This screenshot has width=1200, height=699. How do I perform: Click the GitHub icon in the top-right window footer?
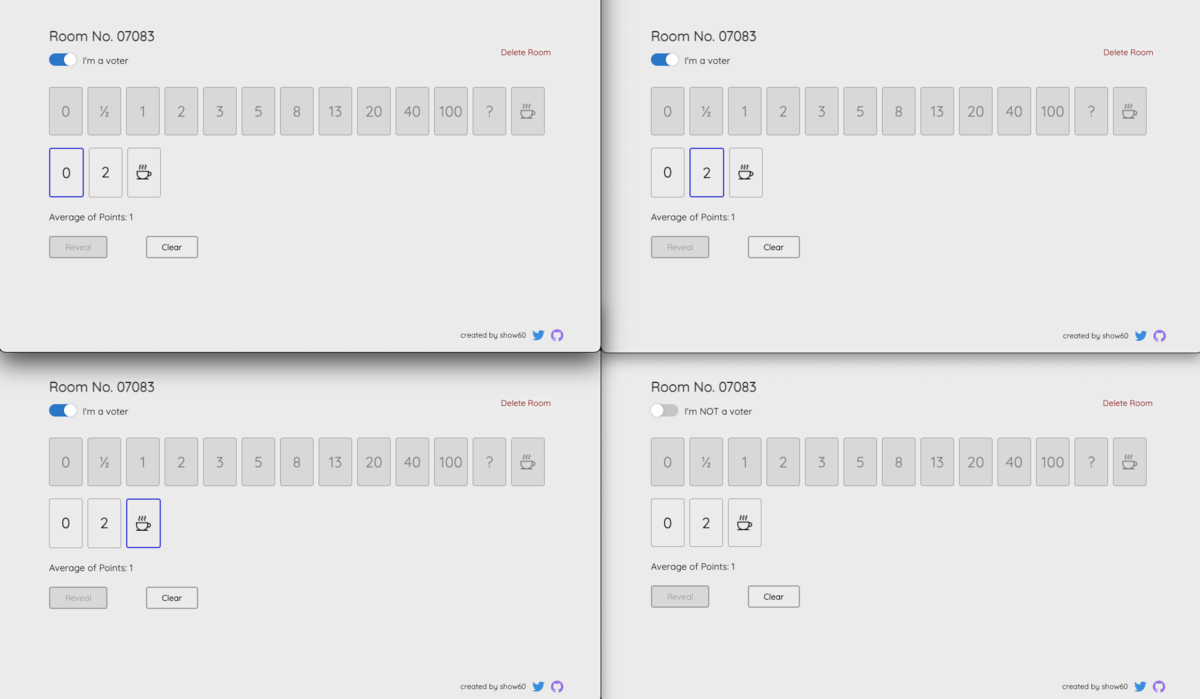click(x=1159, y=336)
